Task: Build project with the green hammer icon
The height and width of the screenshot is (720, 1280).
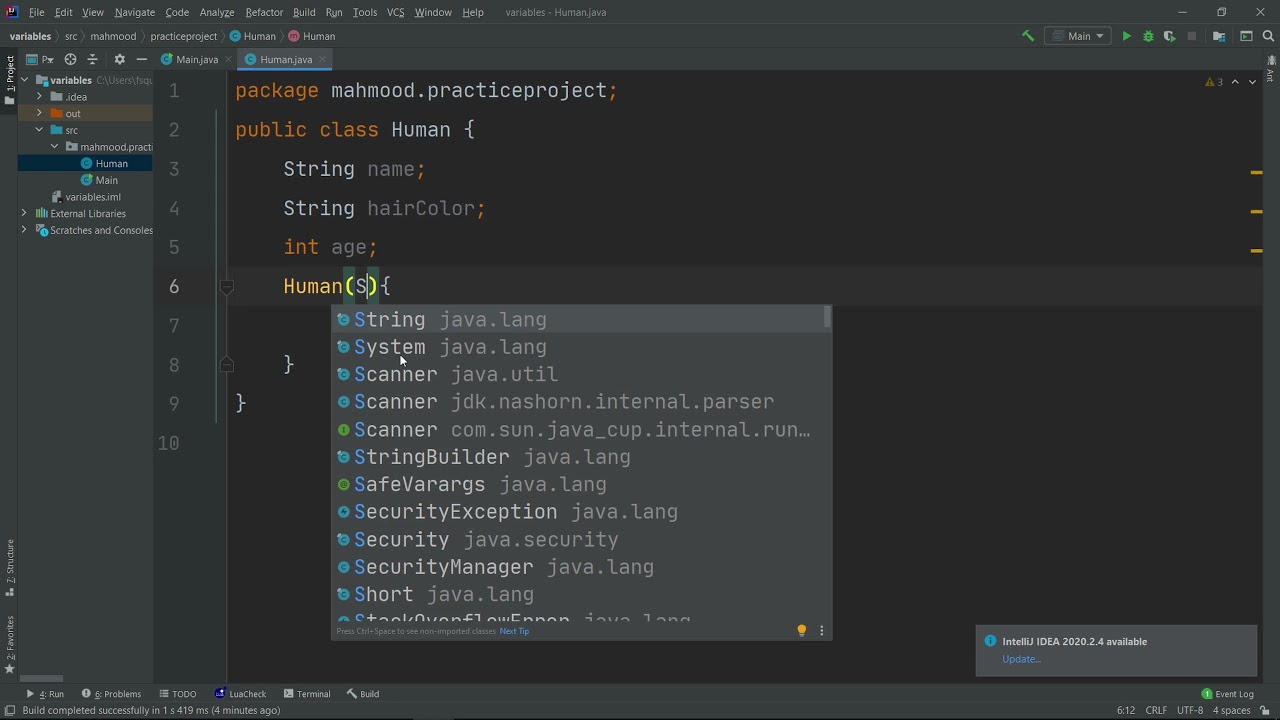Action: tap(1027, 36)
